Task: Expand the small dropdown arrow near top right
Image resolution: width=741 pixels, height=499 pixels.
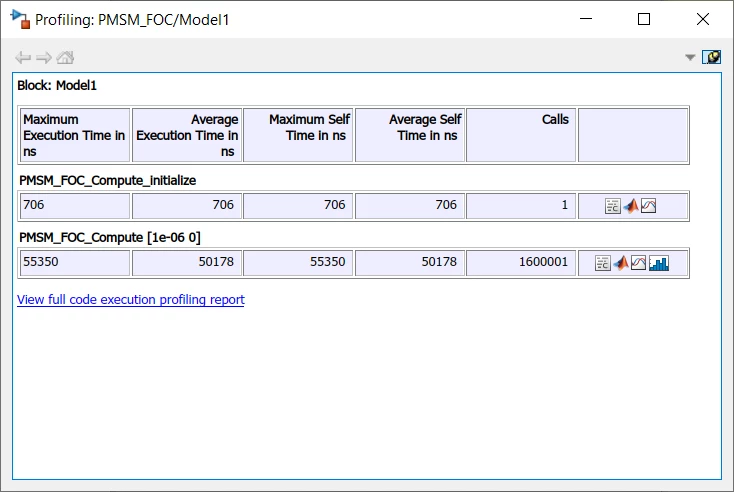Action: pos(690,58)
